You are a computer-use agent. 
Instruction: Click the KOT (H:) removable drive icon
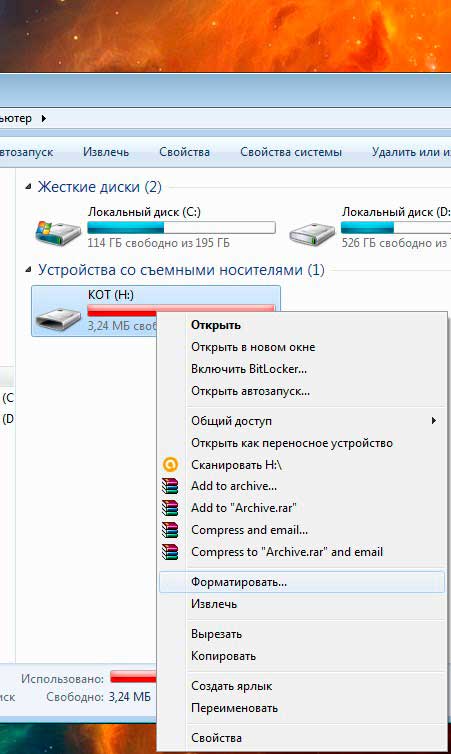59,317
